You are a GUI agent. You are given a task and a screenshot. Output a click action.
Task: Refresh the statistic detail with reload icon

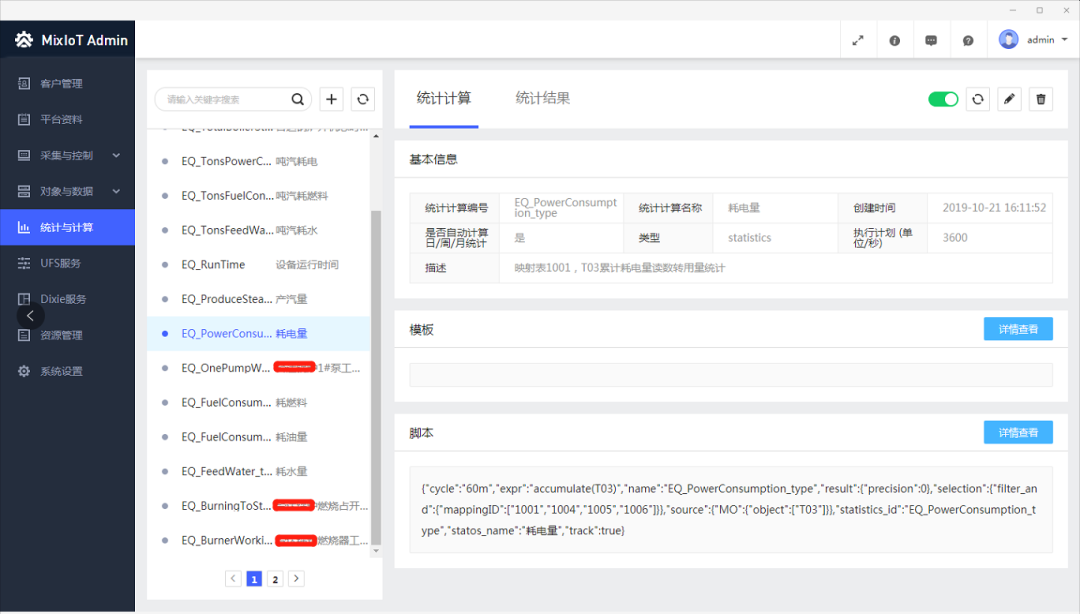[977, 99]
